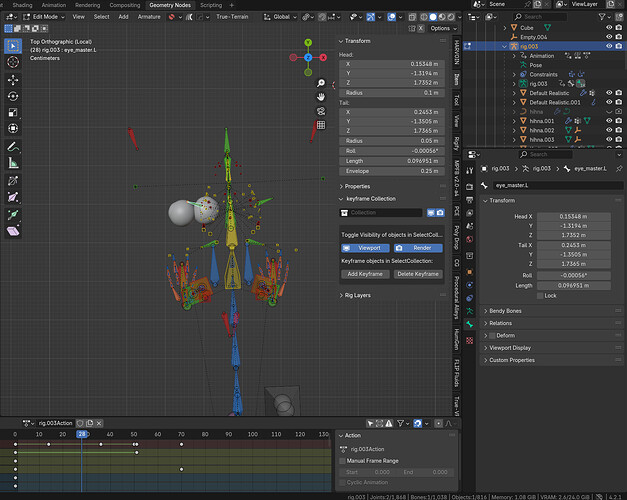Viewport: 627px width, 500px height.
Task: Hide Cube in viewport via eye icon
Action: pos(609,28)
